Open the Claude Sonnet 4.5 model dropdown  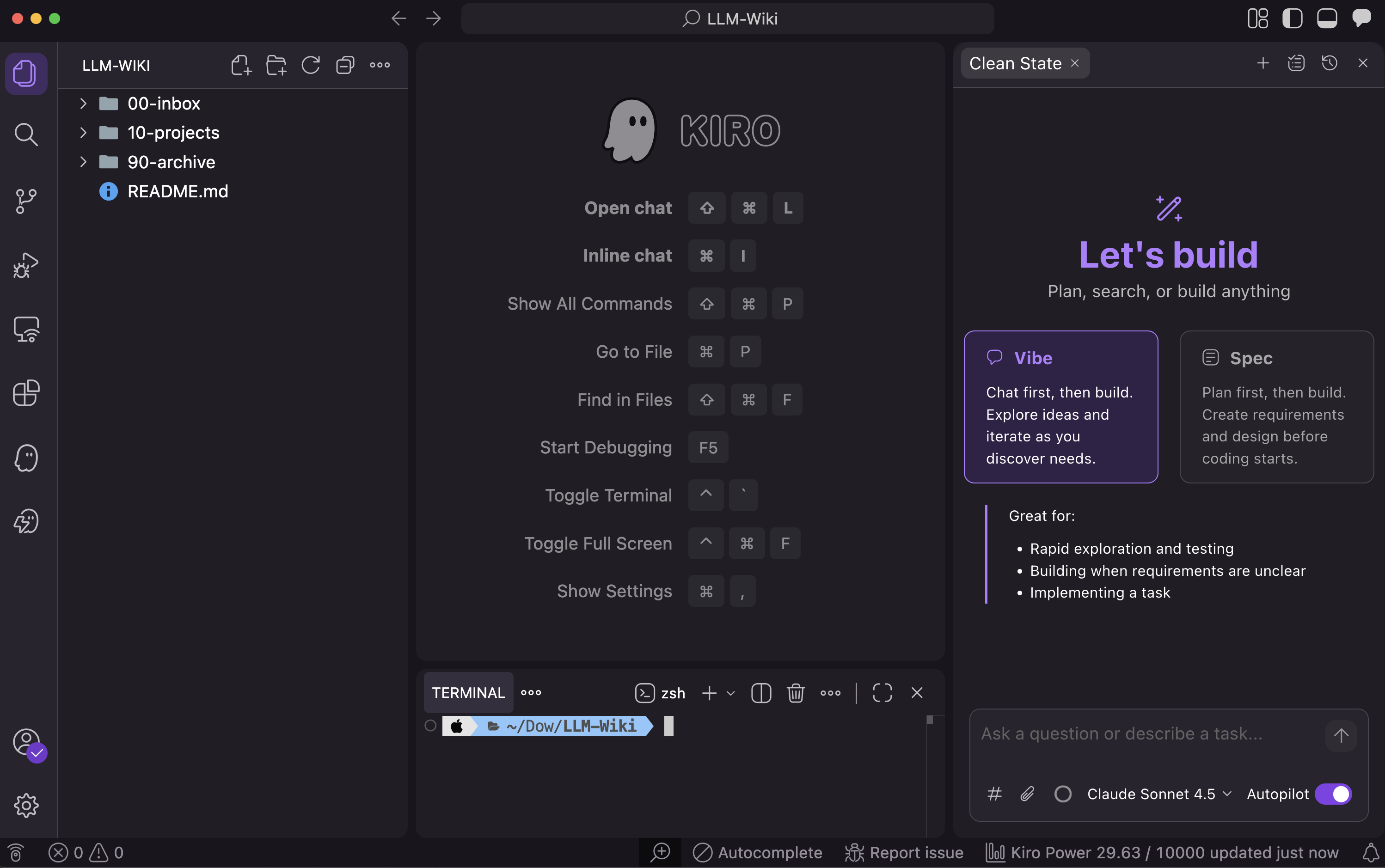[1159, 794]
